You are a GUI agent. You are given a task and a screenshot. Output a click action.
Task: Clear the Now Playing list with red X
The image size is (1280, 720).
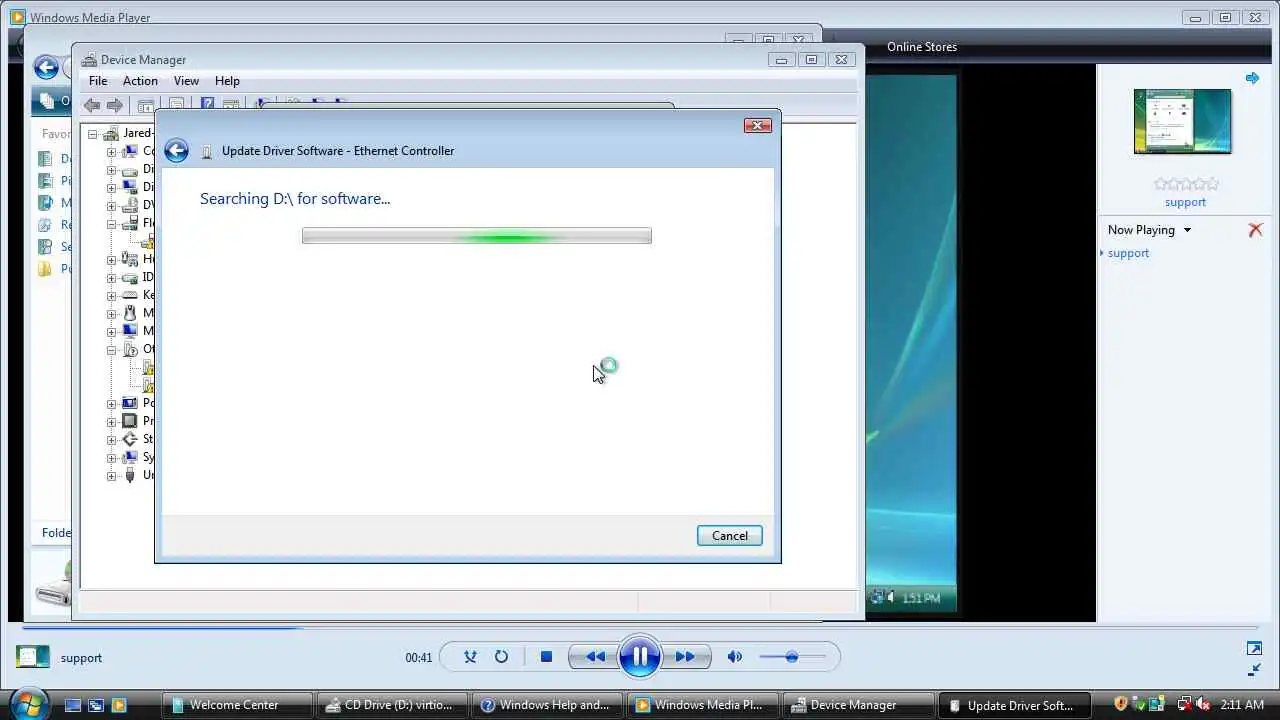pos(1255,230)
